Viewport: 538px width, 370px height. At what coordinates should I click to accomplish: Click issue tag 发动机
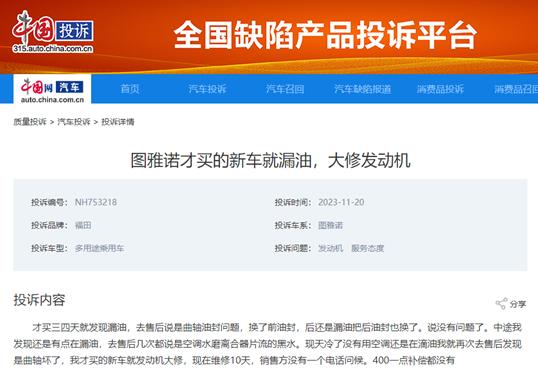(330, 248)
